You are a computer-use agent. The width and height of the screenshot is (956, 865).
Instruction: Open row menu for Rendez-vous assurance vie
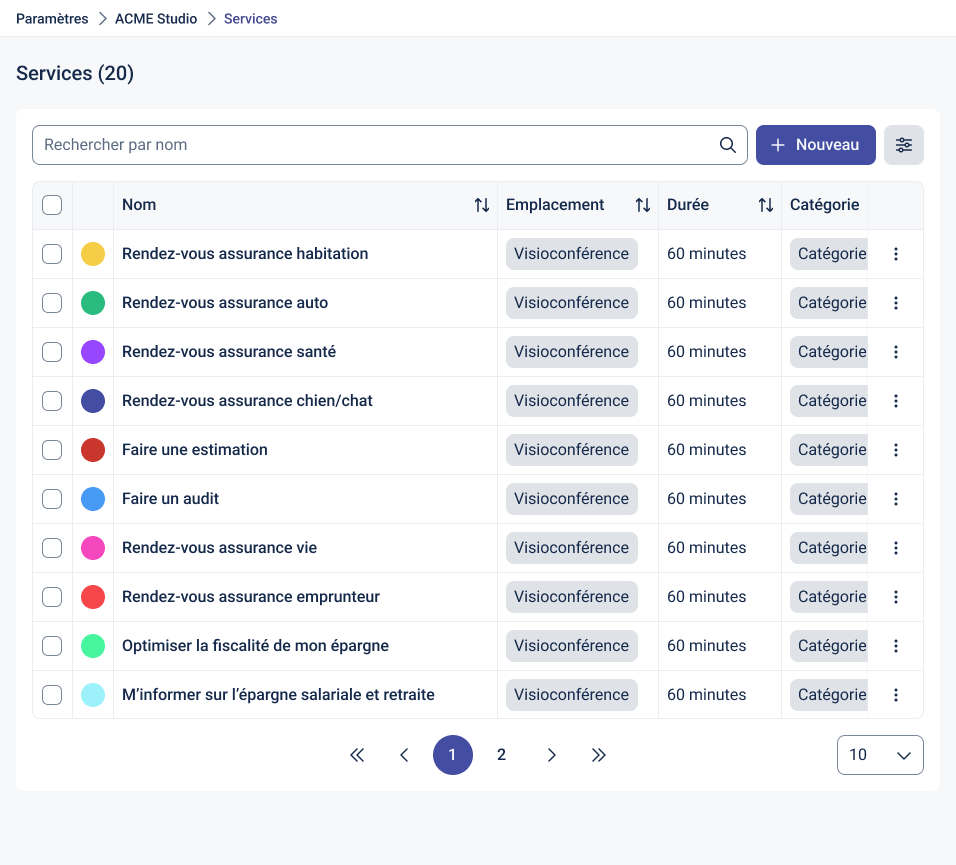(896, 548)
